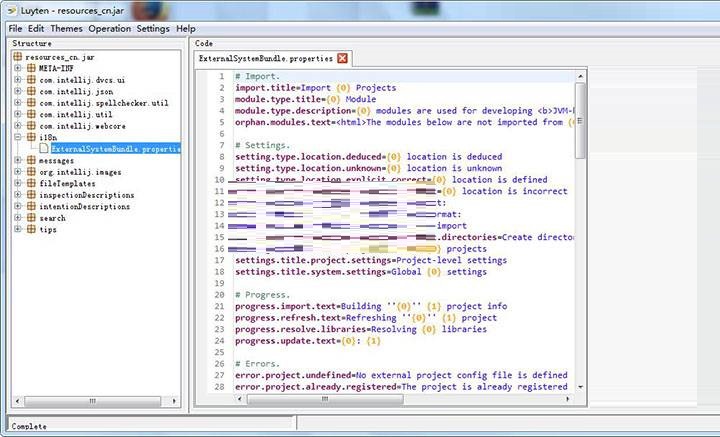Collapse the i18n tree node

17,137
